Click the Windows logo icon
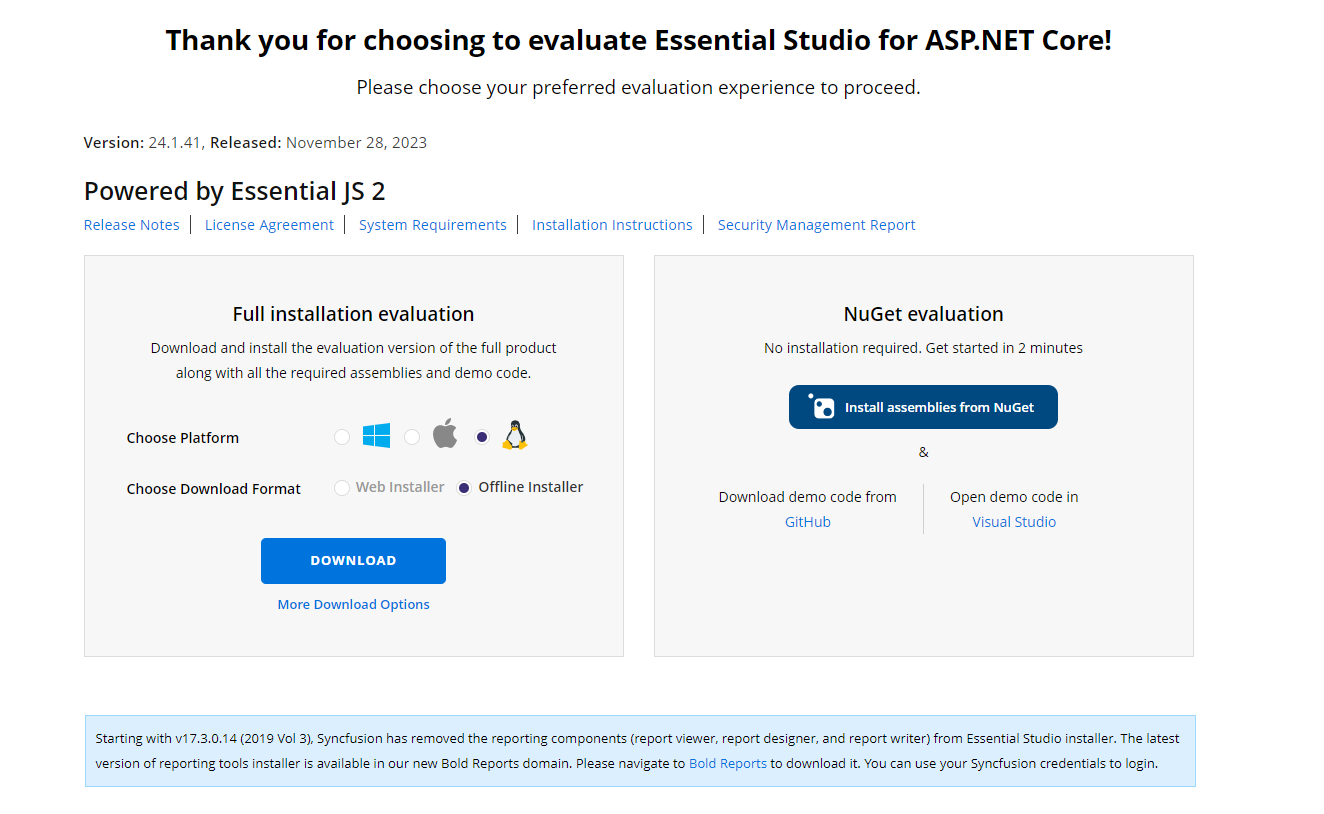1324x814 pixels. pyautogui.click(x=376, y=435)
